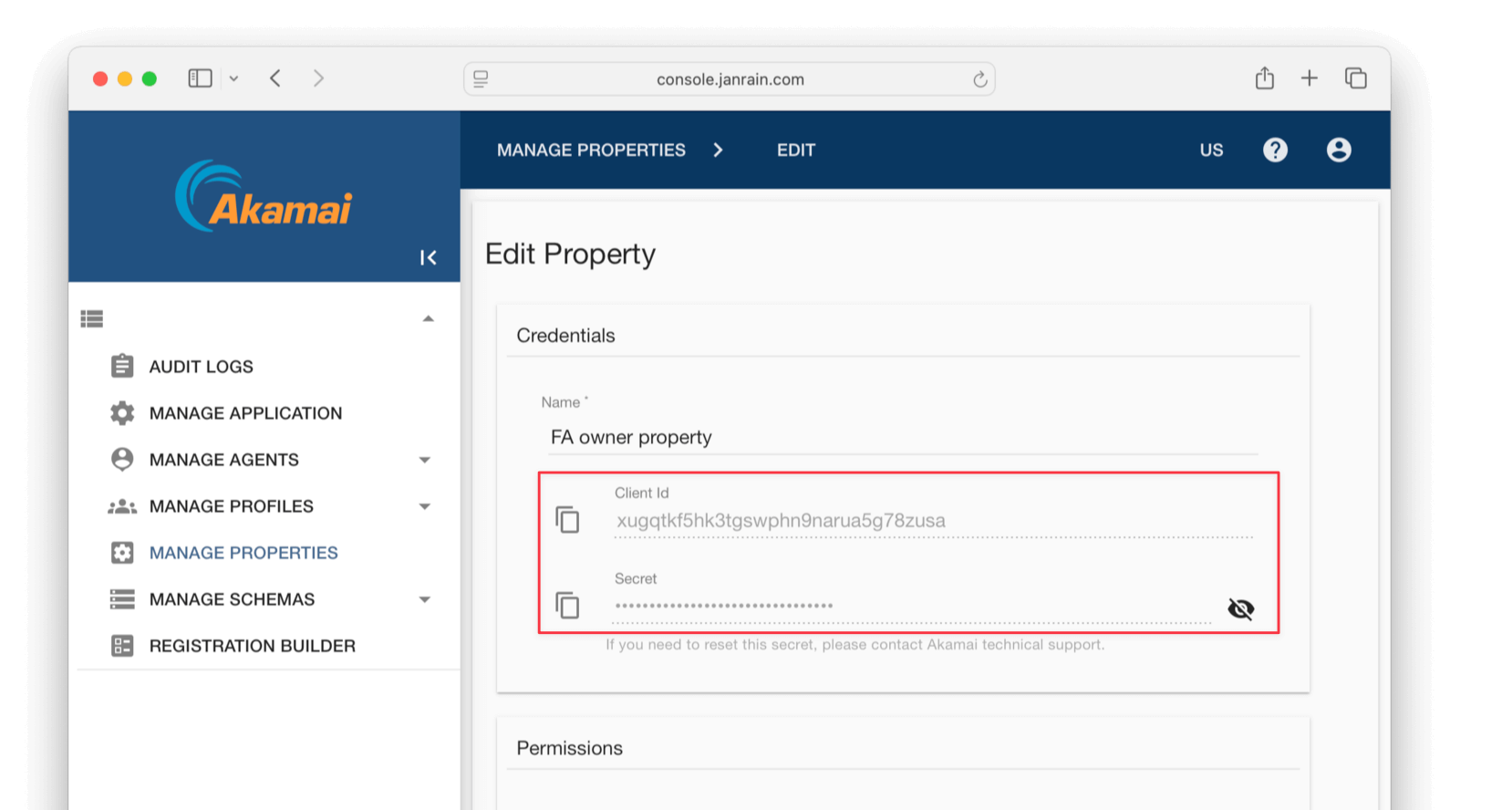Go to Manage Properties breadcrumb
The image size is (1512, 810).
click(591, 150)
